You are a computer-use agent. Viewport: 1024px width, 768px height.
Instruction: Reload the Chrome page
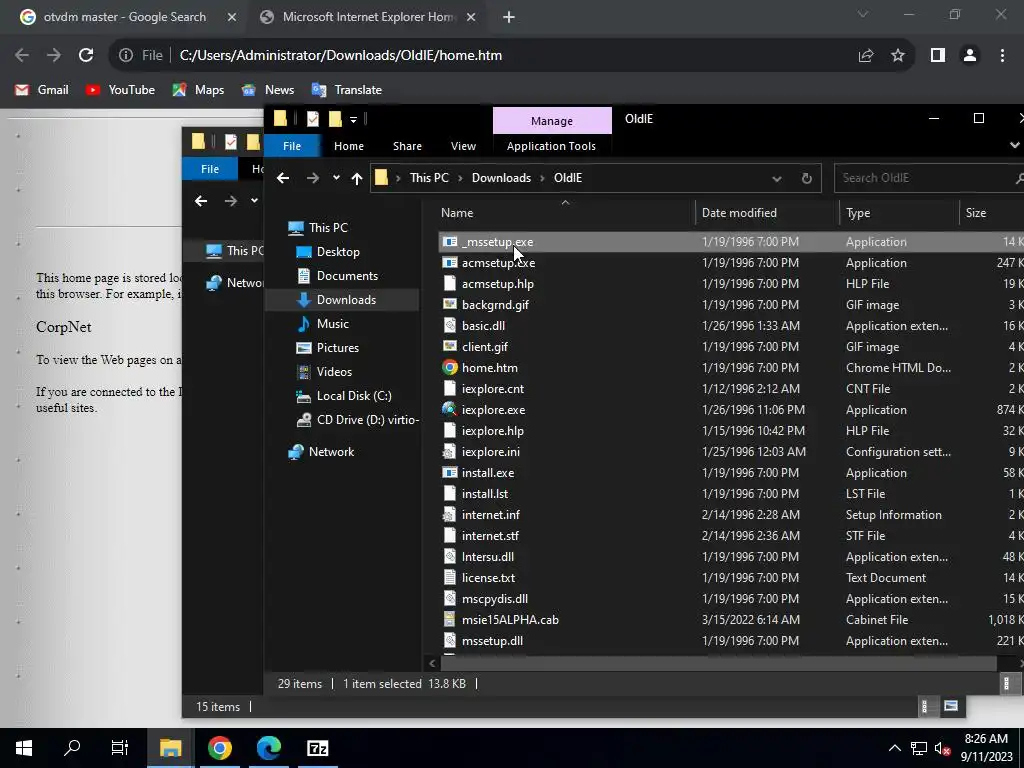[x=86, y=56]
